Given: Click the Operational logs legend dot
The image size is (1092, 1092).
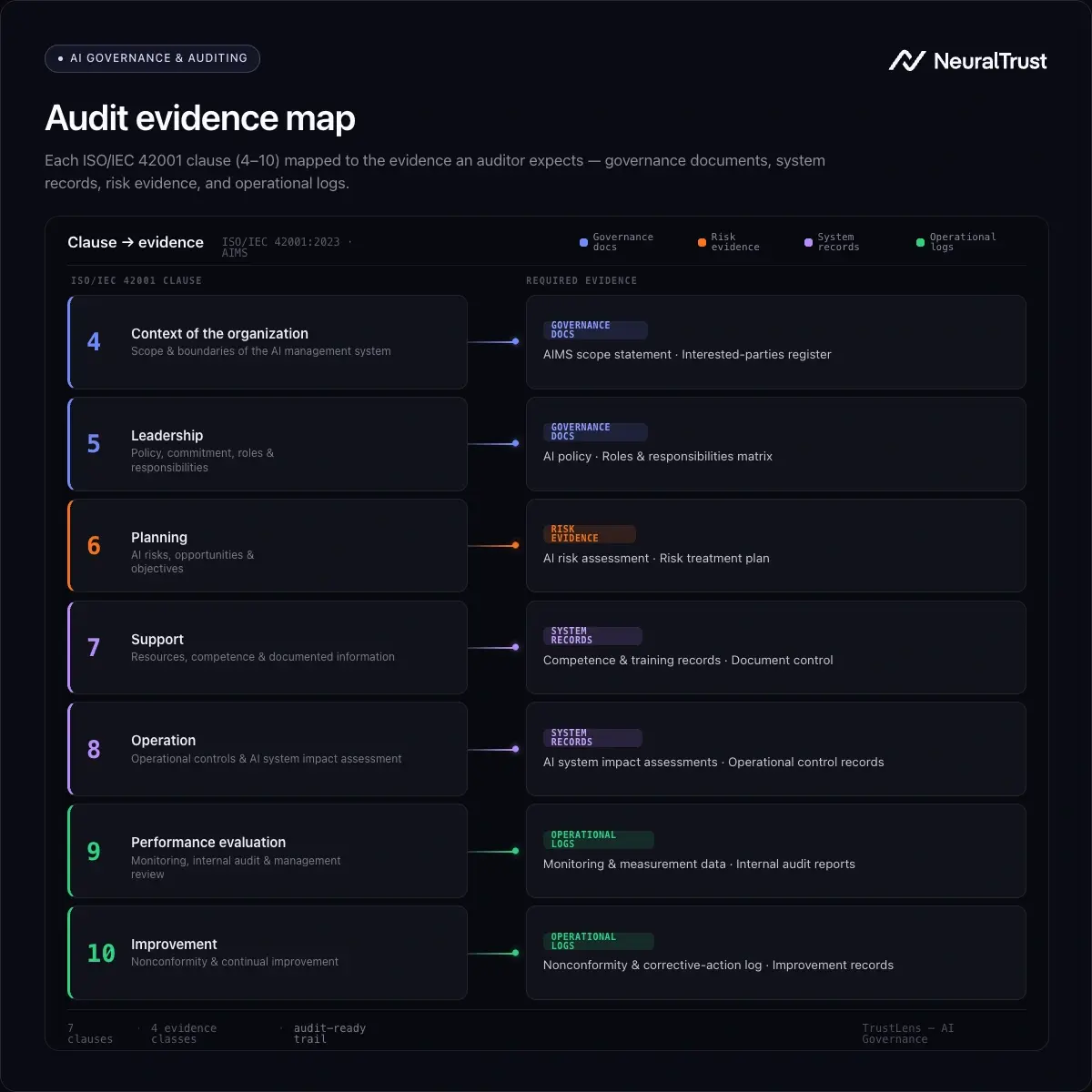Looking at the screenshot, I should pyautogui.click(x=920, y=242).
